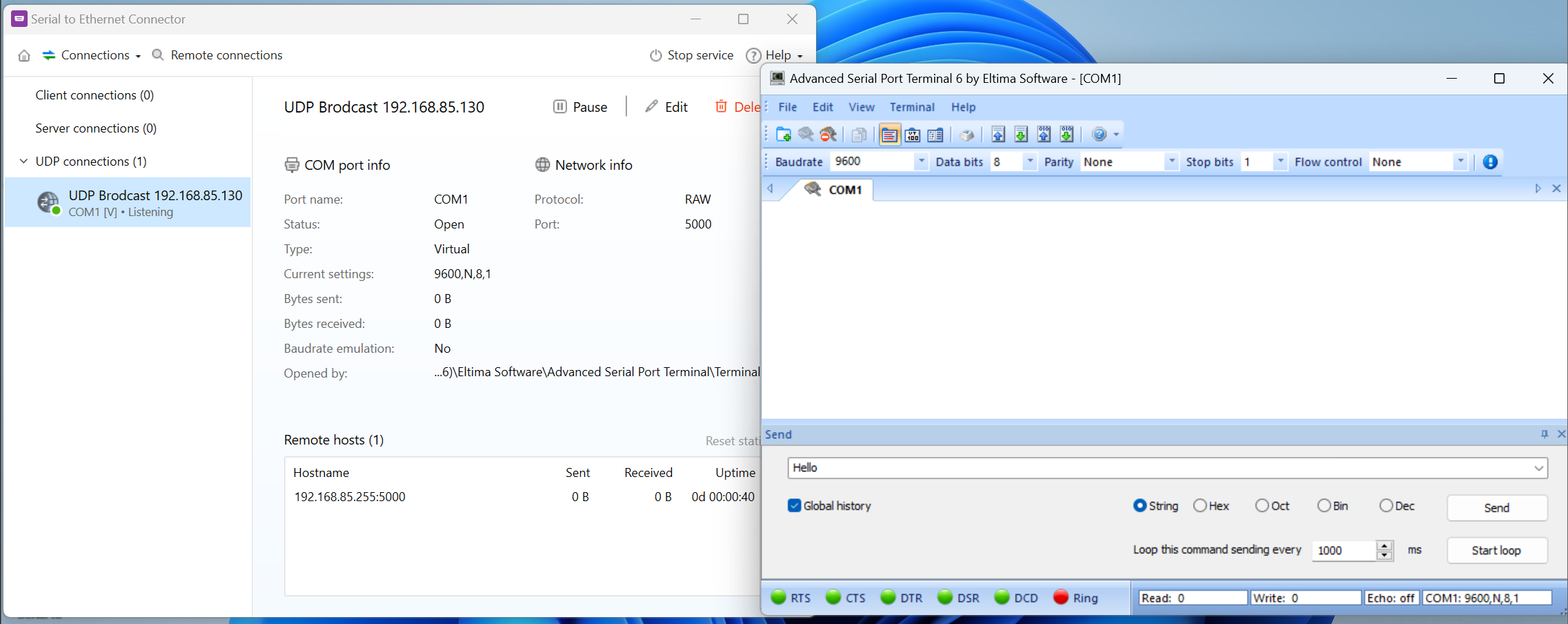Click the right tab scroll arrow

[x=1538, y=188]
